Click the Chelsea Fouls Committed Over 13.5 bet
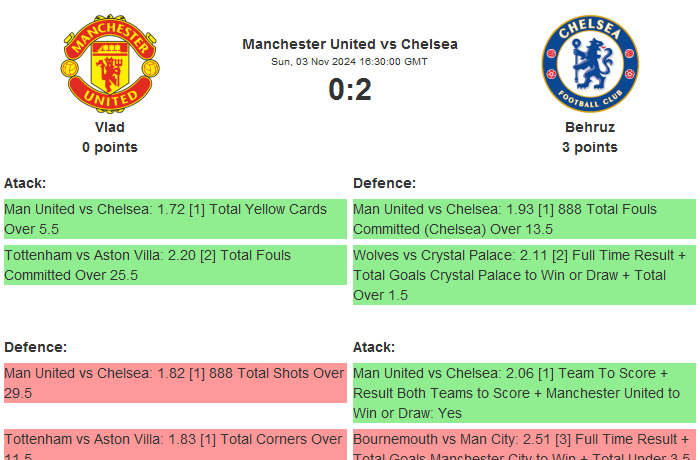The height and width of the screenshot is (460, 700). point(523,219)
